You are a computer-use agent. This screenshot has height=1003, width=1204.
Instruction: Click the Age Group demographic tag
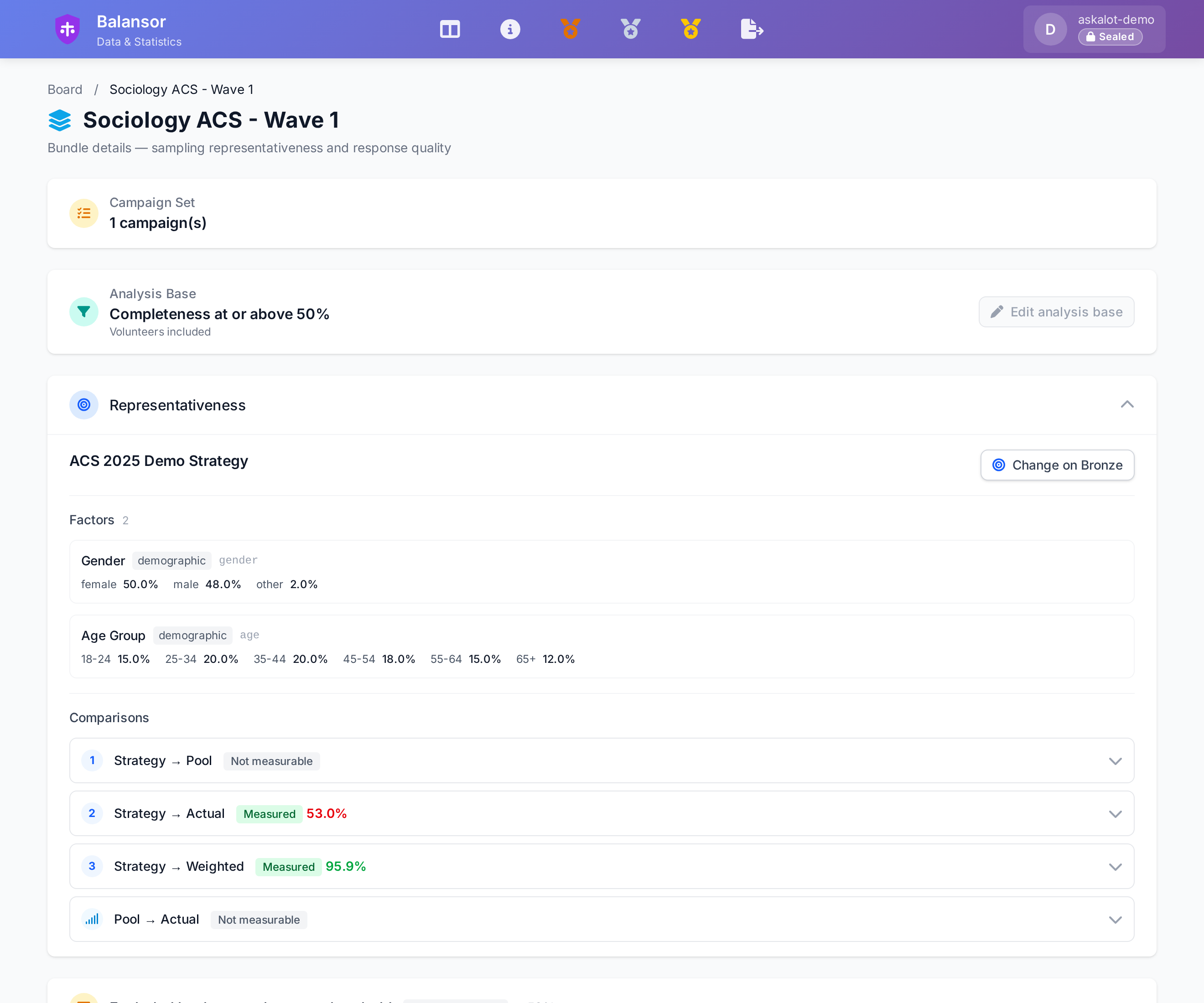(x=192, y=635)
